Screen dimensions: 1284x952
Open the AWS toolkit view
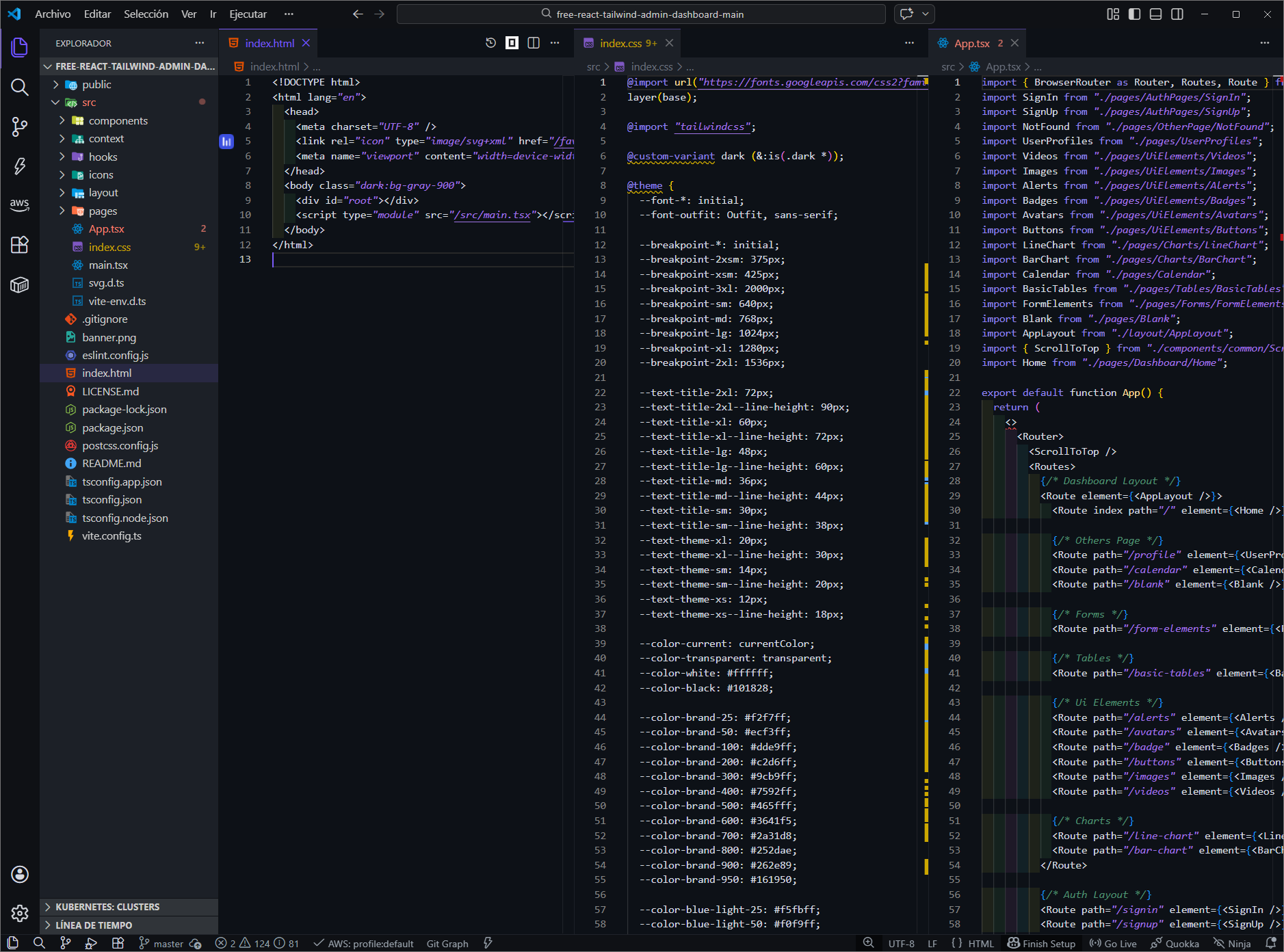20,204
